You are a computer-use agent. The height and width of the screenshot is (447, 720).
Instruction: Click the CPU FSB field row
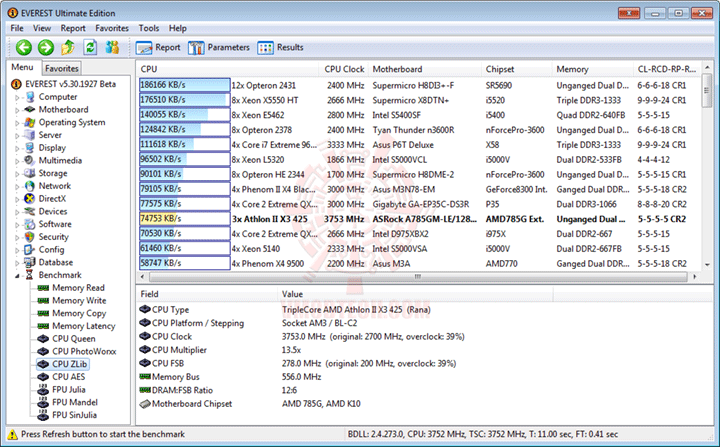(425, 363)
